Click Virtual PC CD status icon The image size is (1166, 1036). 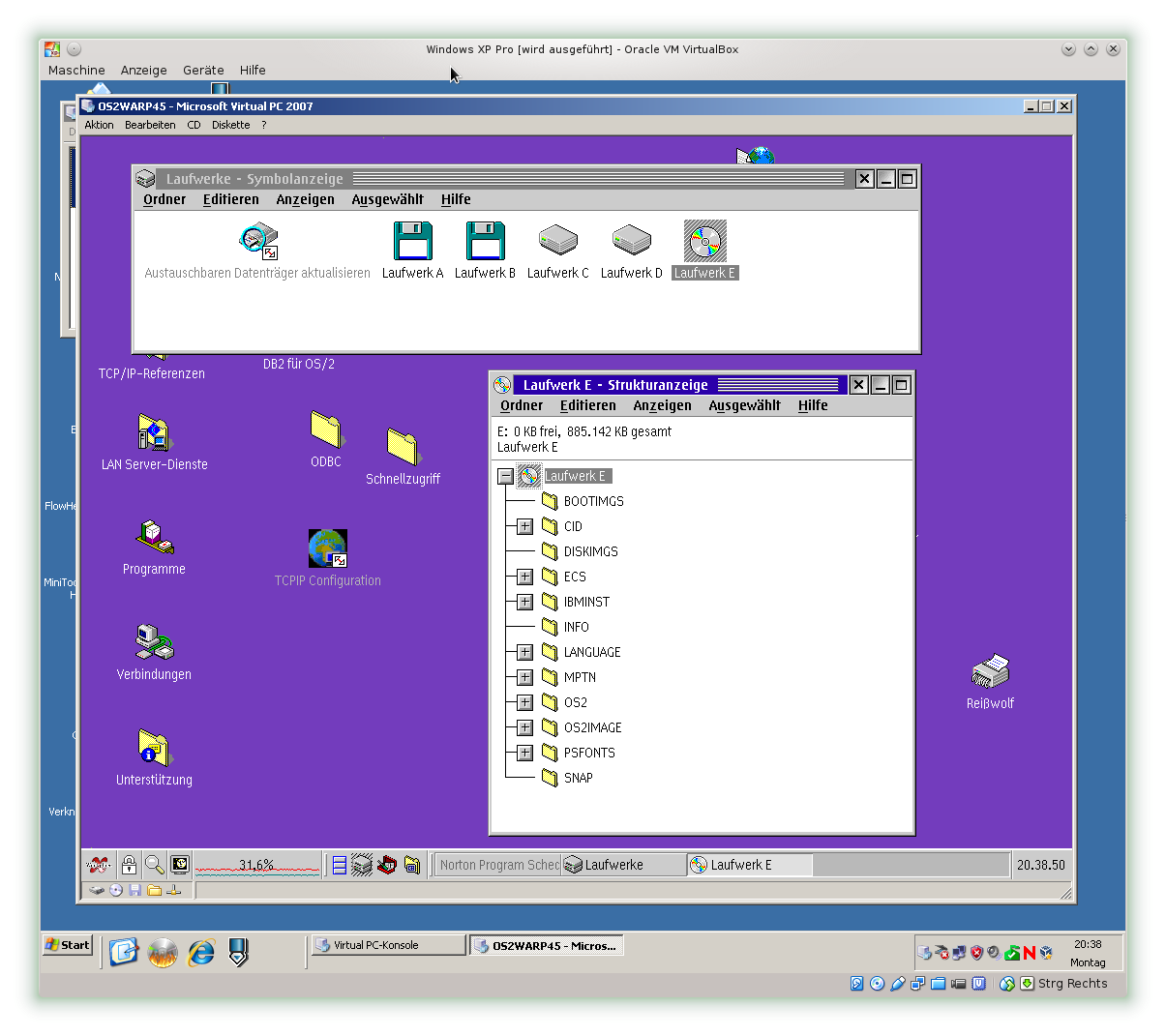116,890
